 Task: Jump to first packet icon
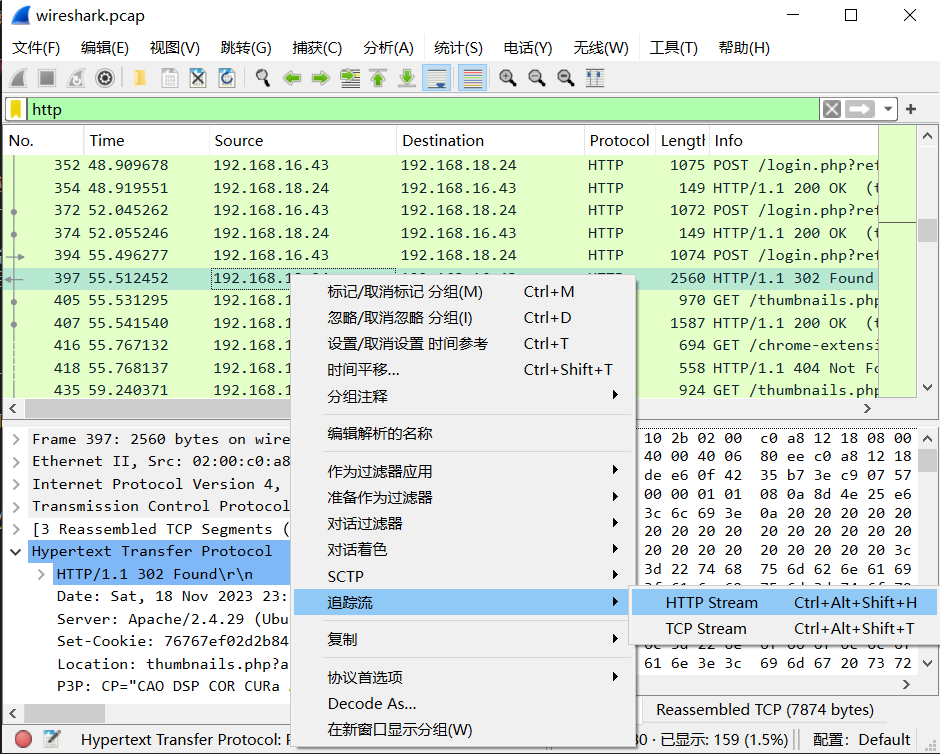point(378,78)
